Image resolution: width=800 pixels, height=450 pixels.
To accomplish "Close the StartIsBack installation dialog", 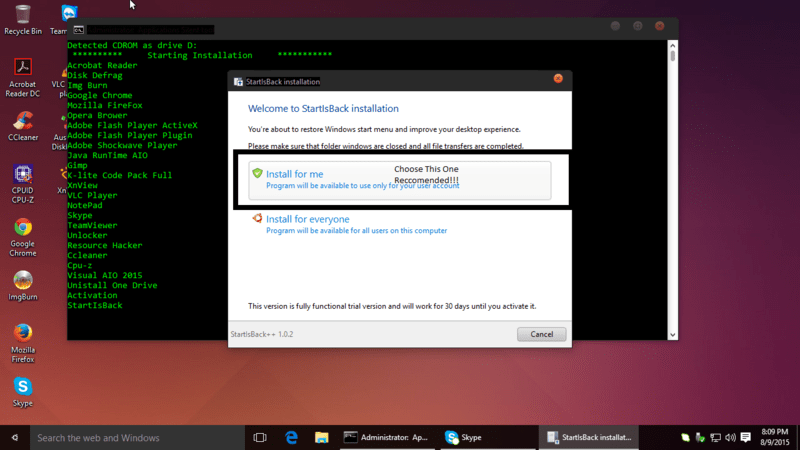I will pyautogui.click(x=558, y=79).
